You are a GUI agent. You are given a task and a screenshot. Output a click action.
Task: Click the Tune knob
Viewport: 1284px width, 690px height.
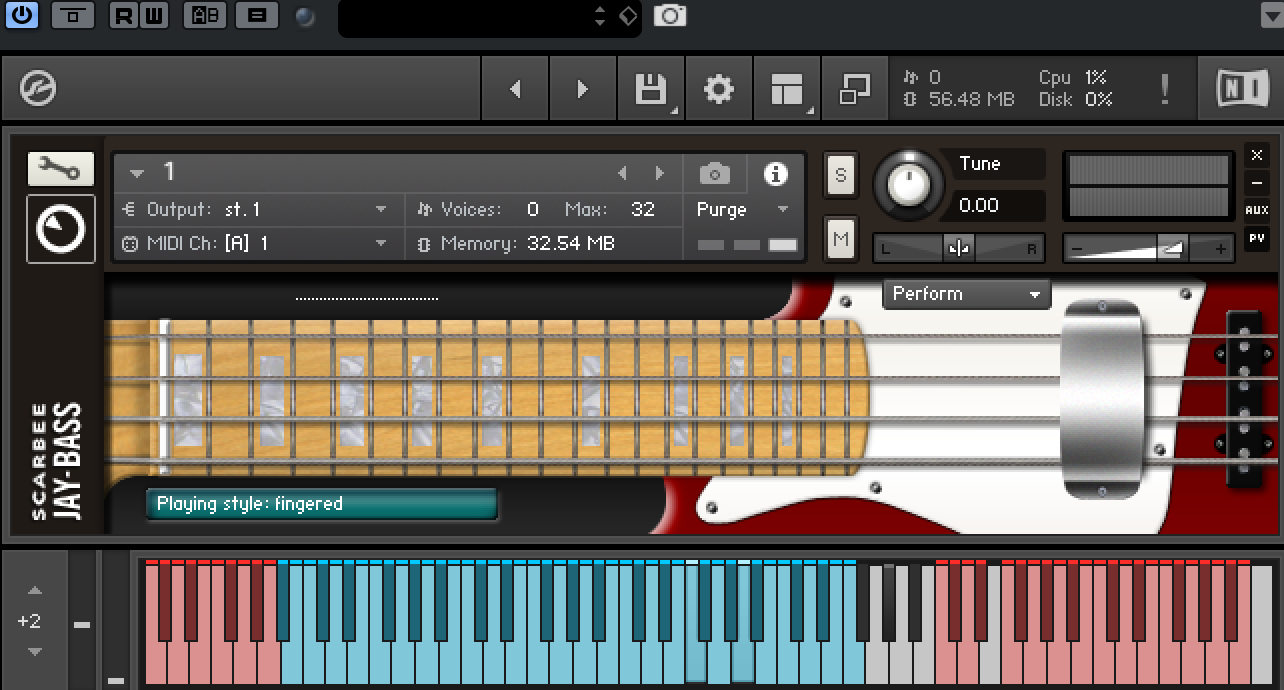click(x=908, y=184)
